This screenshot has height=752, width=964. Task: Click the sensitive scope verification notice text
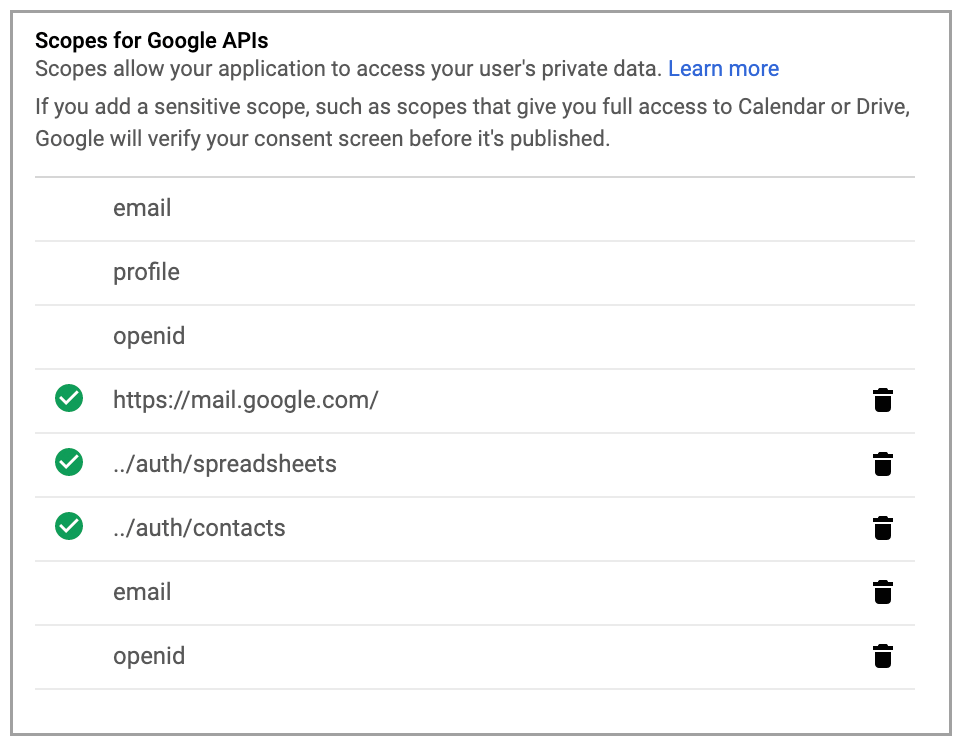coord(472,122)
